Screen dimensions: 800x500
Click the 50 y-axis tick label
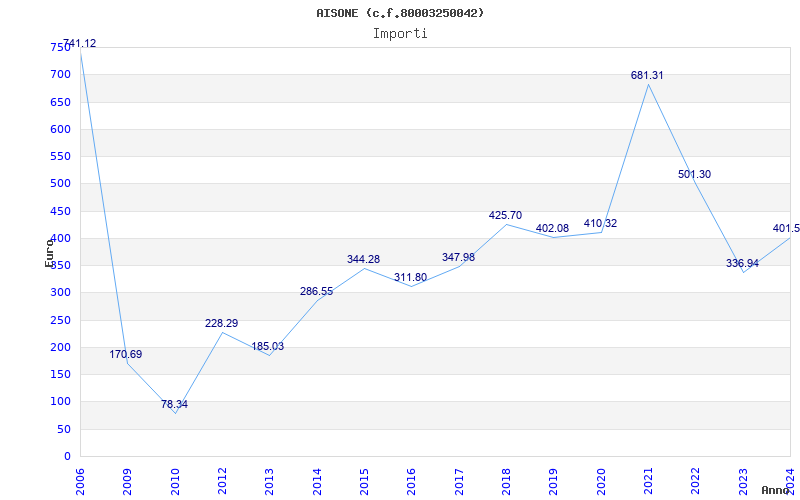click(64, 430)
